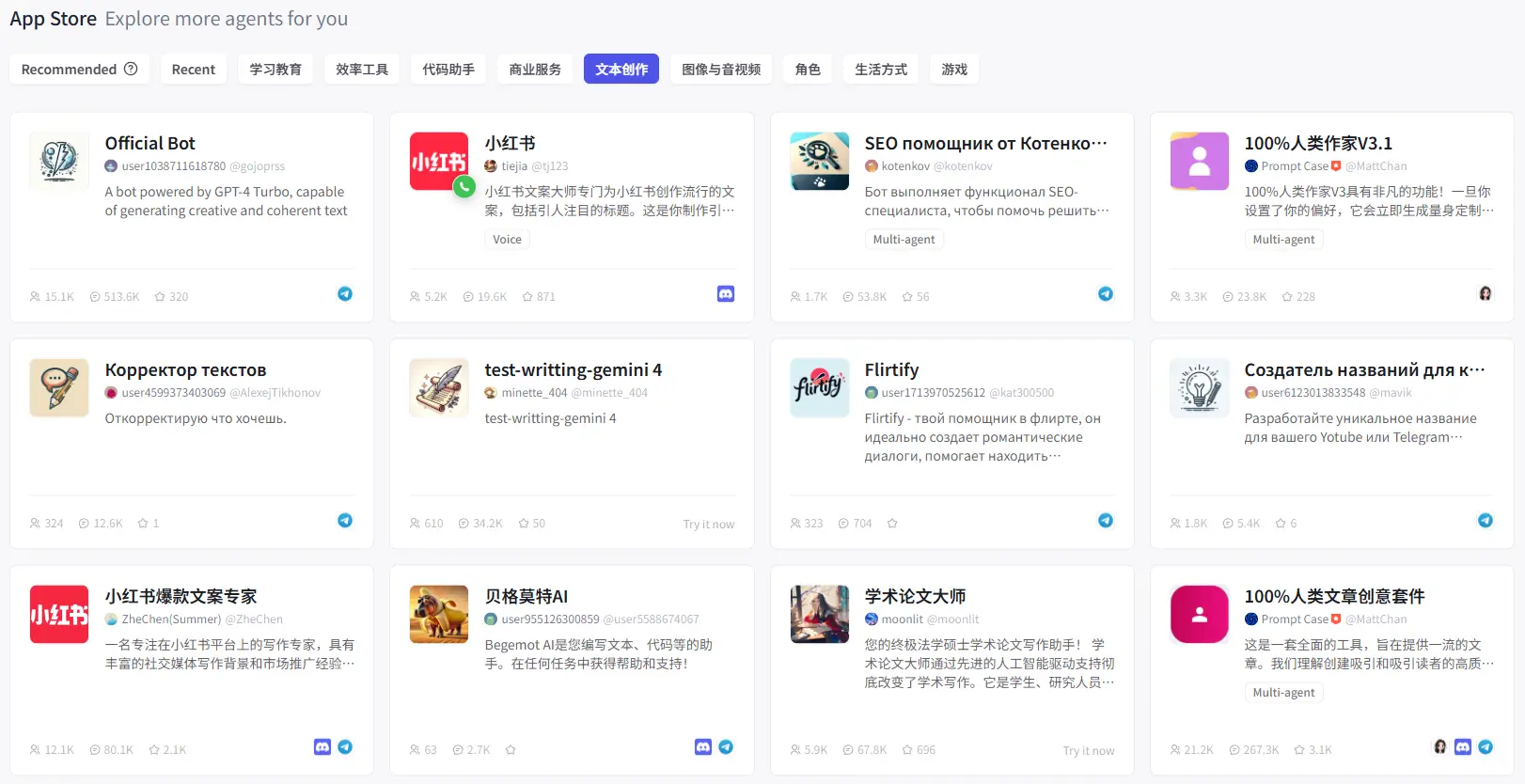Click Telegram icon on Flirtify card
The height and width of the screenshot is (784, 1525).
[x=1106, y=521]
